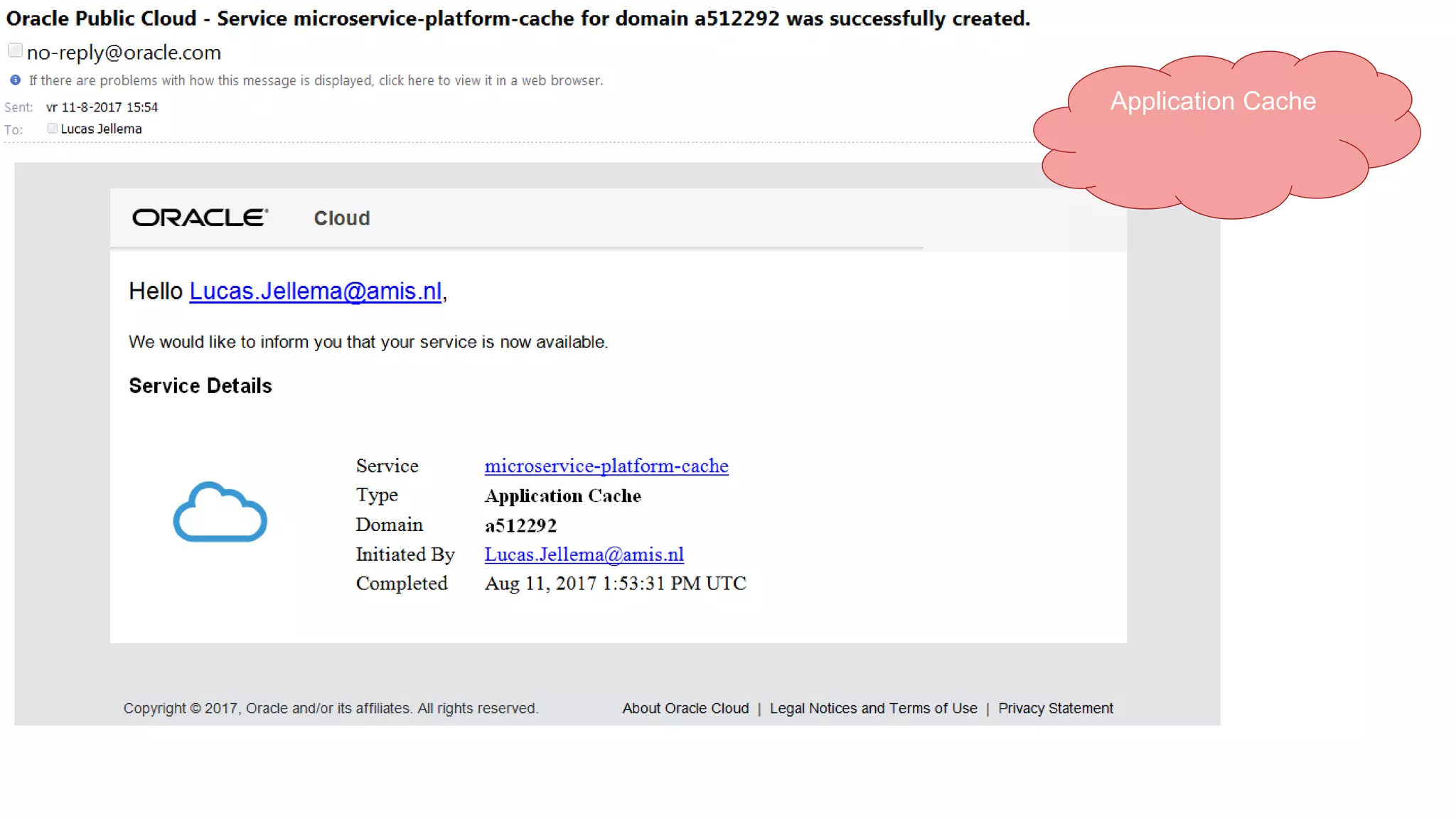Click the Initiated By email address link
The image size is (1456, 819).
point(584,555)
